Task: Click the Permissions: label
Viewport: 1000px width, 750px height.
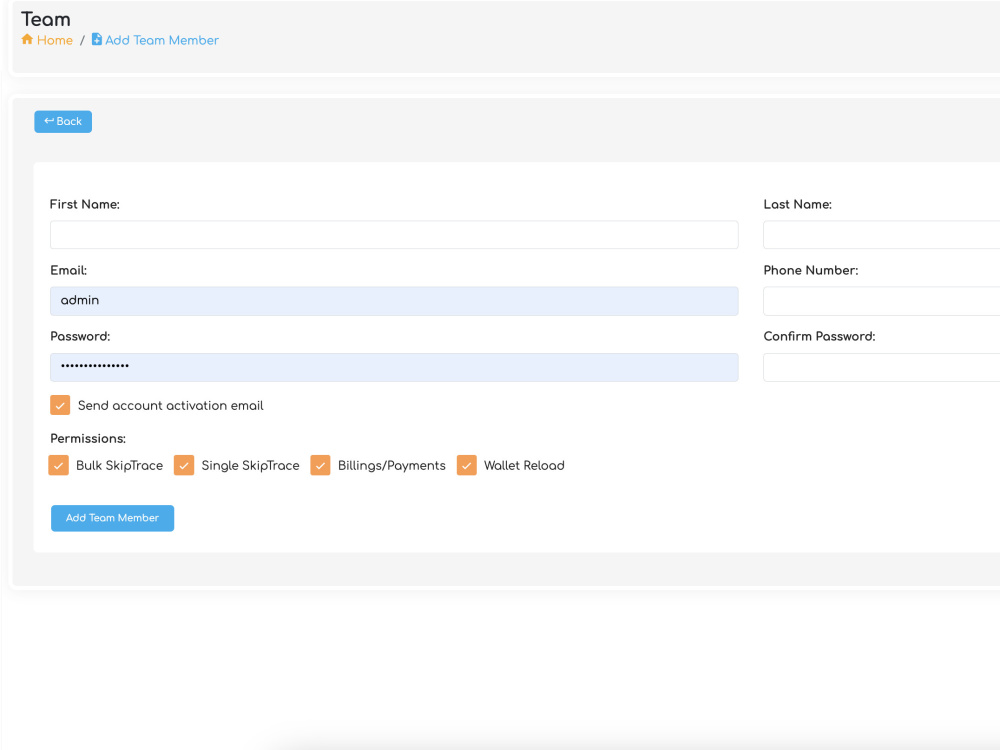Action: click(x=88, y=439)
